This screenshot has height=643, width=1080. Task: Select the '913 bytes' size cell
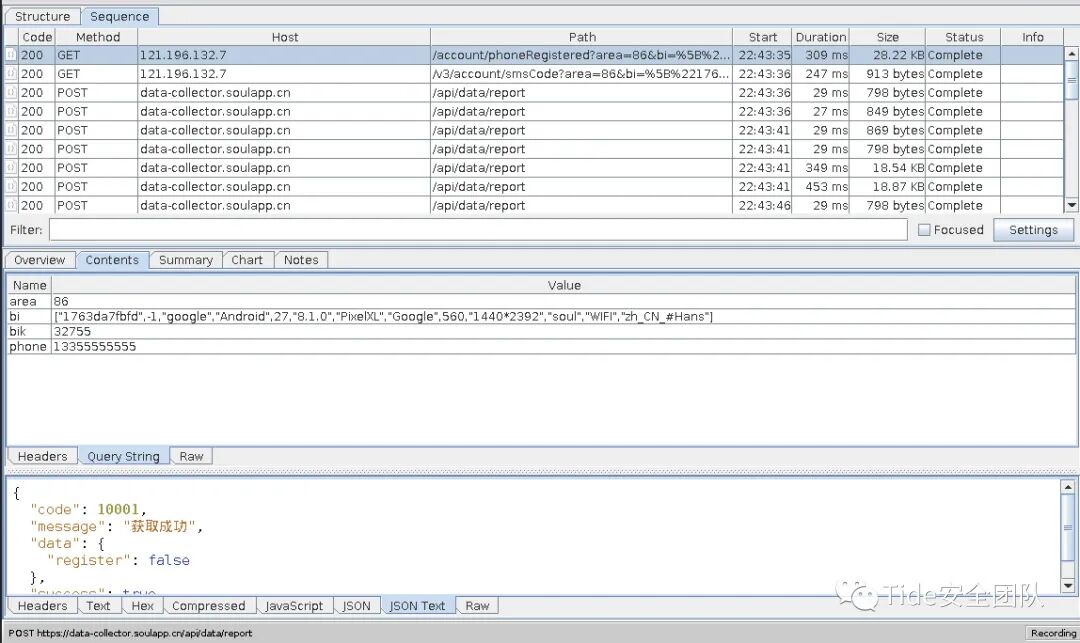coord(887,74)
